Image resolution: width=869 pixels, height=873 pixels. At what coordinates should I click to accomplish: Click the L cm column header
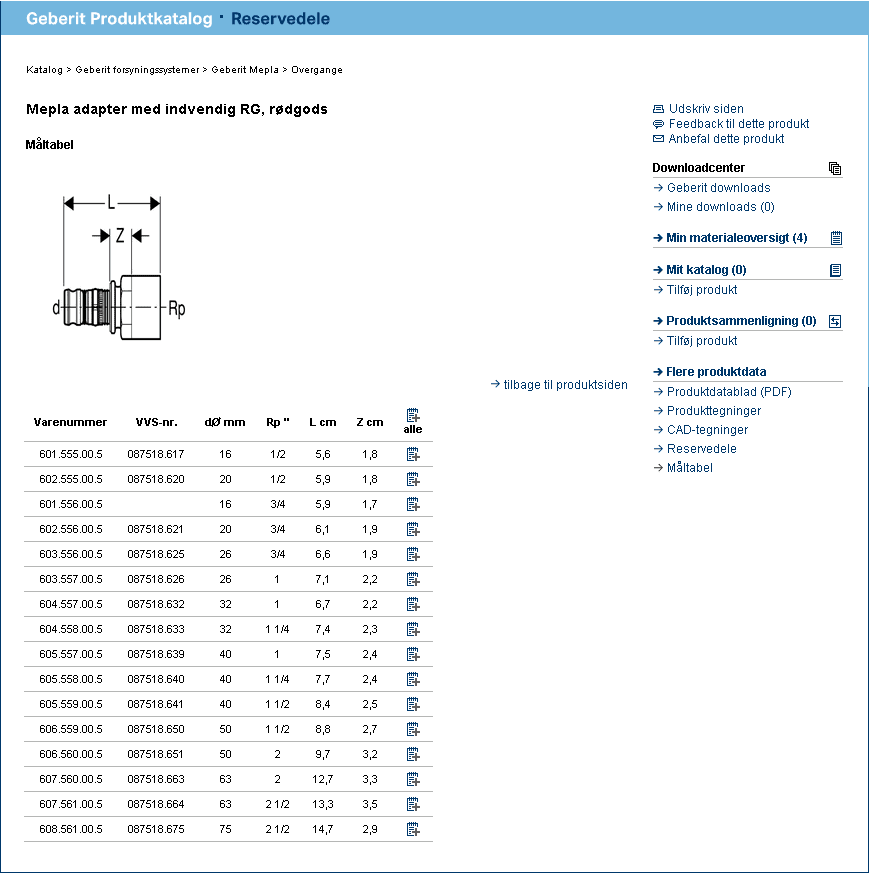coord(323,422)
